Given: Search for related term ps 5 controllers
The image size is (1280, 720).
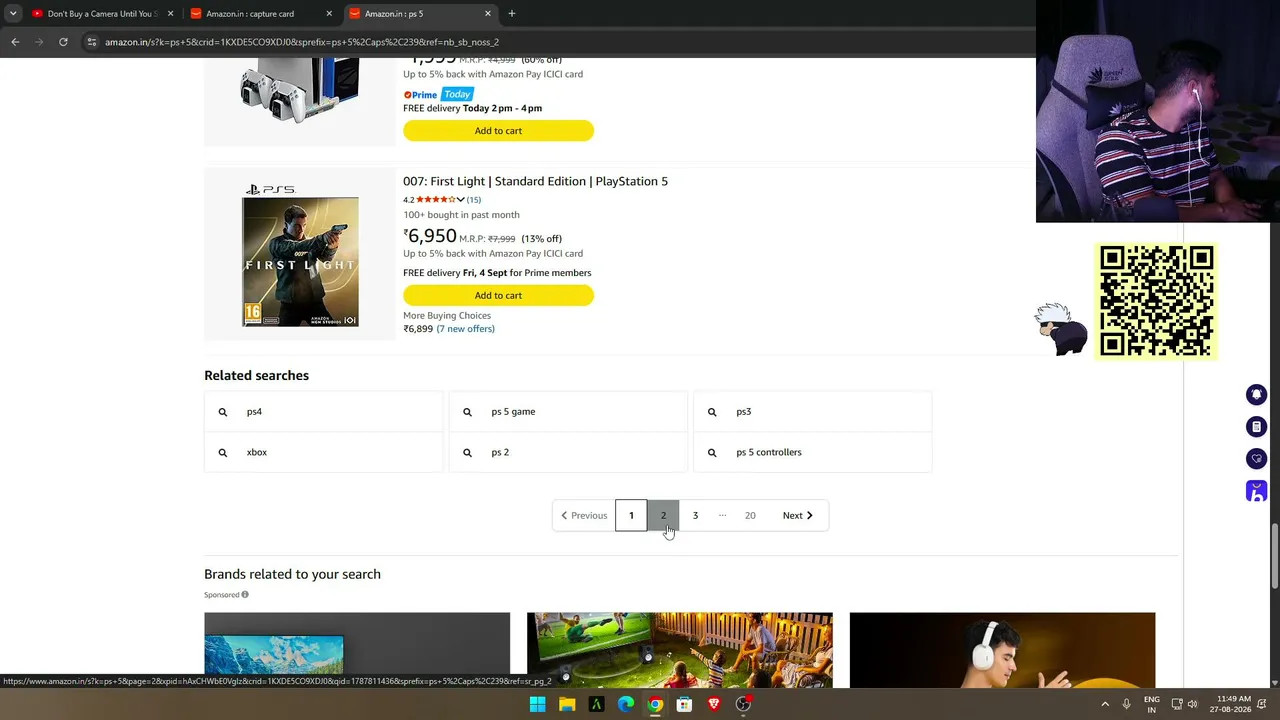Looking at the screenshot, I should [x=812, y=453].
